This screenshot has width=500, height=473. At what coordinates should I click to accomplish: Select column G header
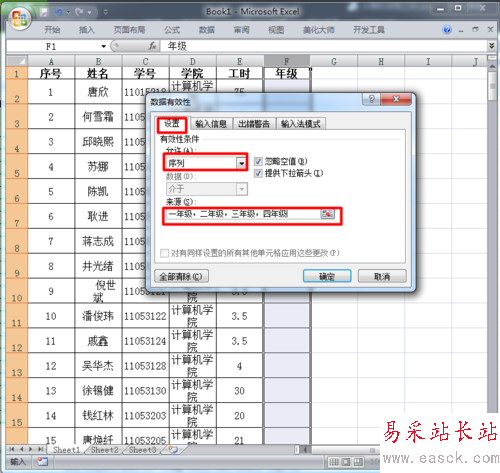tap(334, 61)
